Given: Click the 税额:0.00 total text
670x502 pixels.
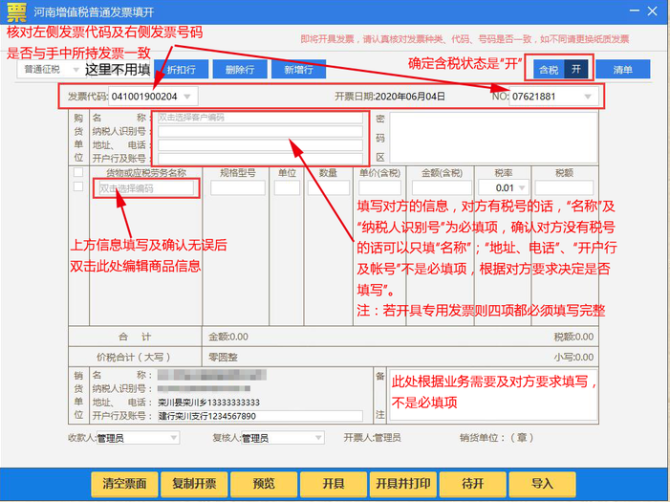Looking at the screenshot, I should pyautogui.click(x=574, y=337).
